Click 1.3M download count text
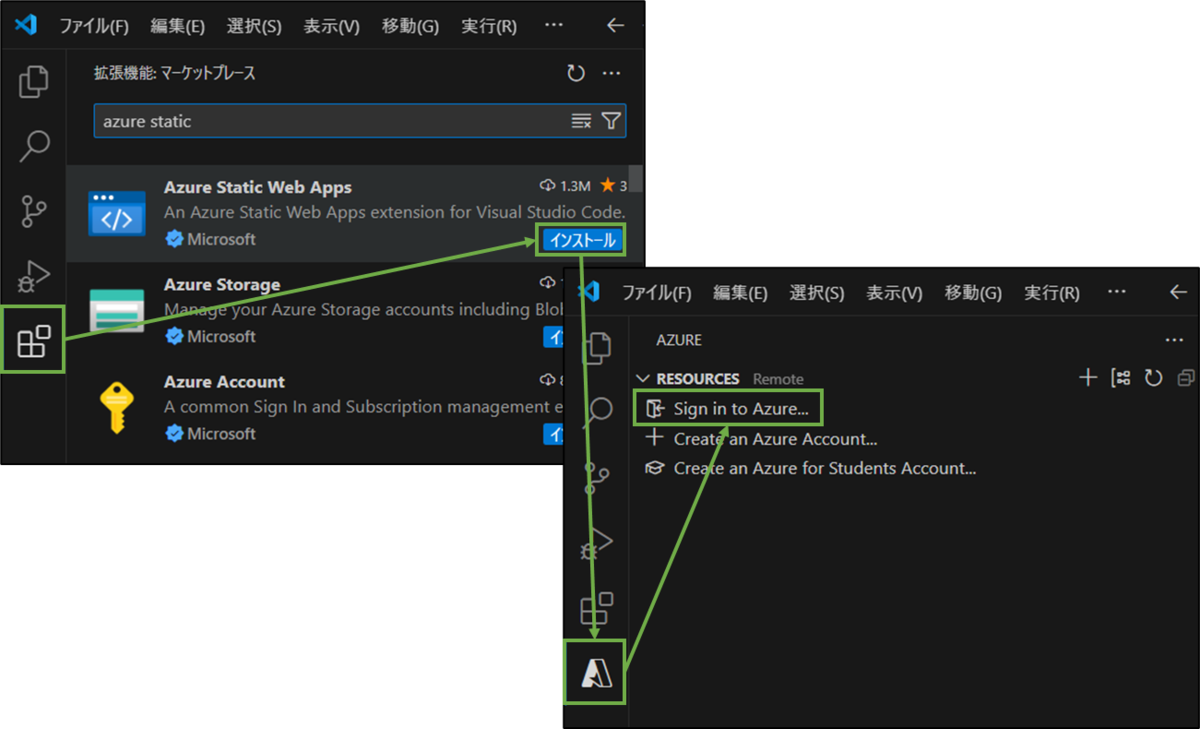 click(575, 186)
